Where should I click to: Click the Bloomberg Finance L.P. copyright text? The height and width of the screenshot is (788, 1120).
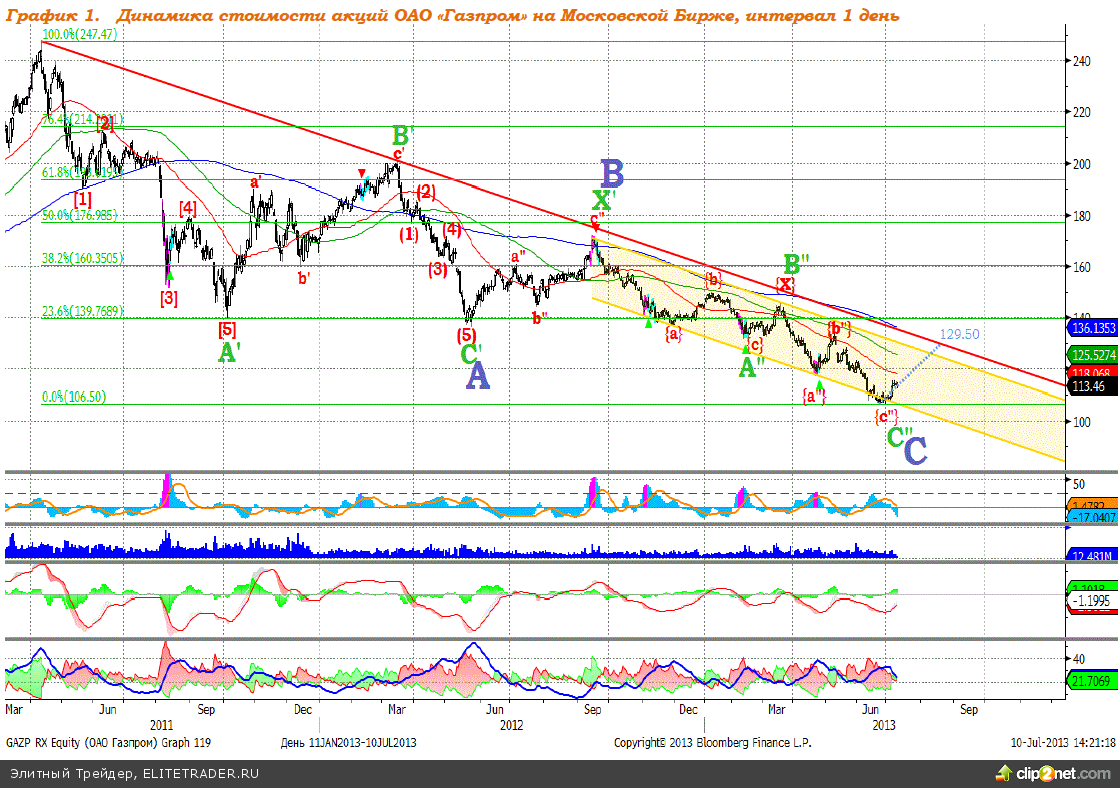(x=712, y=743)
